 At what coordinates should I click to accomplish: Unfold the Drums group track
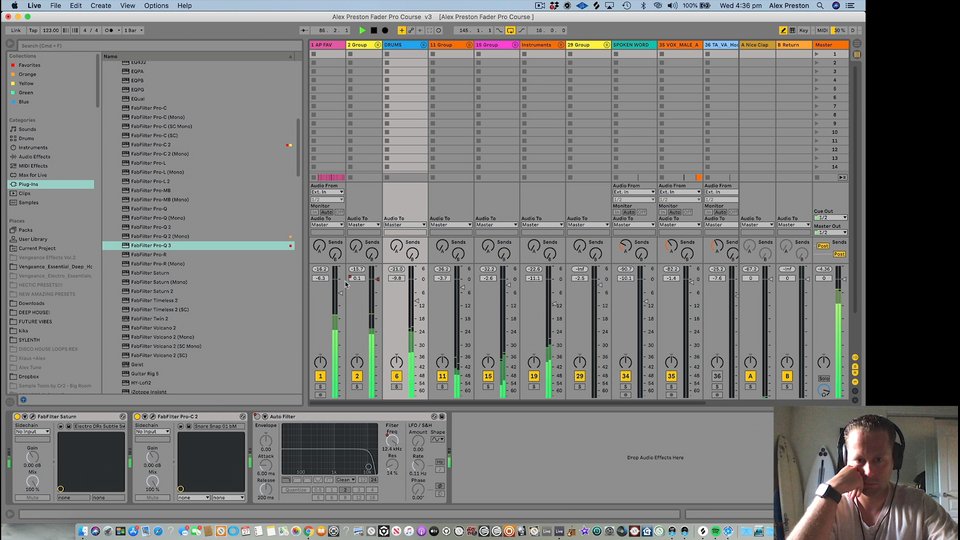pyautogui.click(x=423, y=45)
